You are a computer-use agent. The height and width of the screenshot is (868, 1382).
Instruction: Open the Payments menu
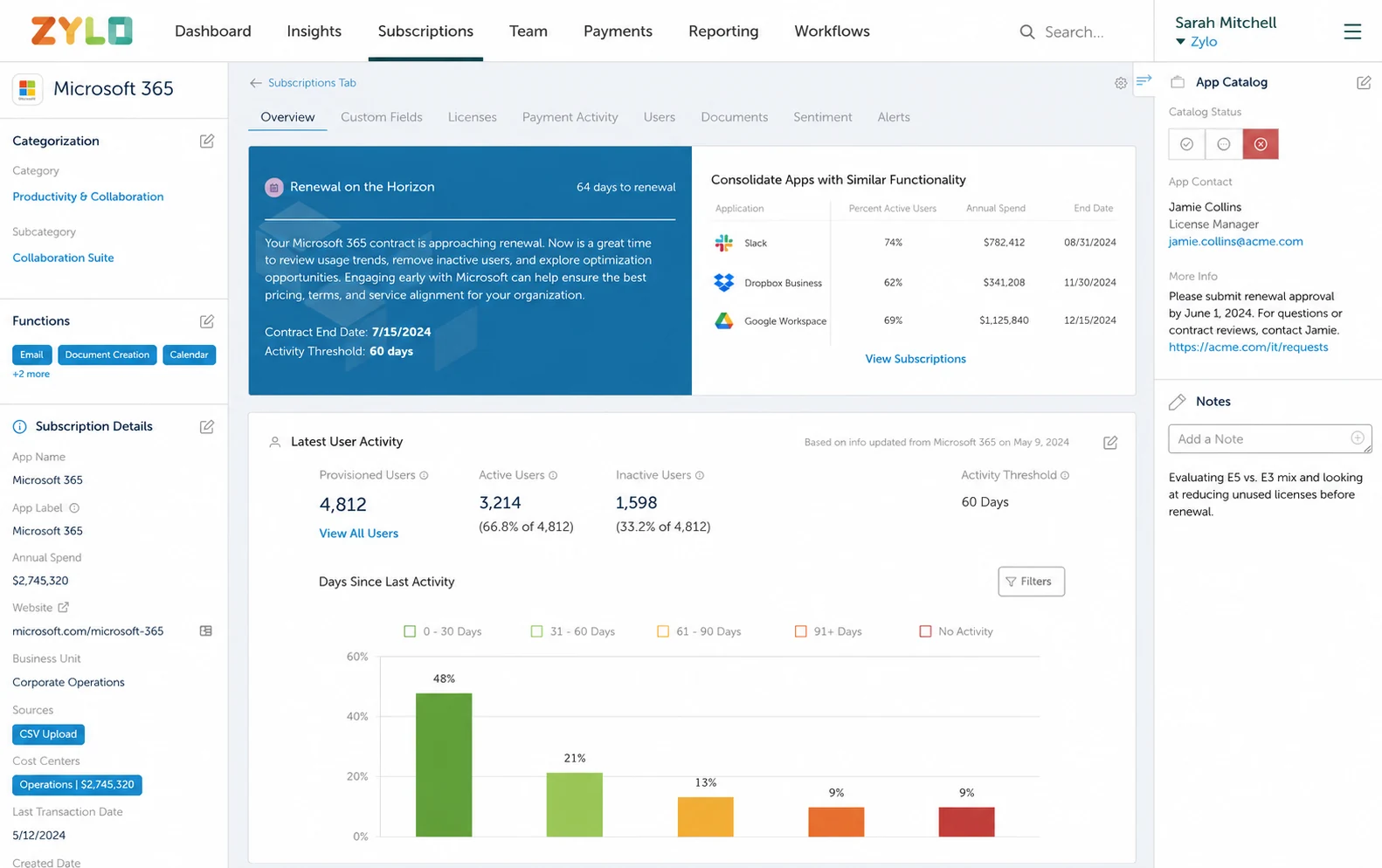click(x=618, y=31)
